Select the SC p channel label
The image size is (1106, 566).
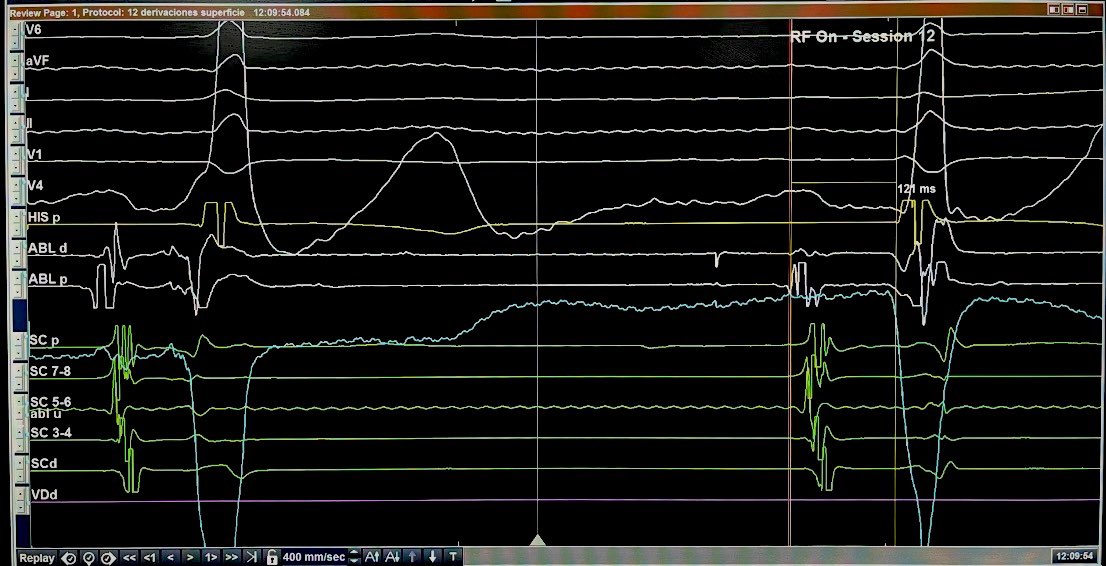[44, 340]
